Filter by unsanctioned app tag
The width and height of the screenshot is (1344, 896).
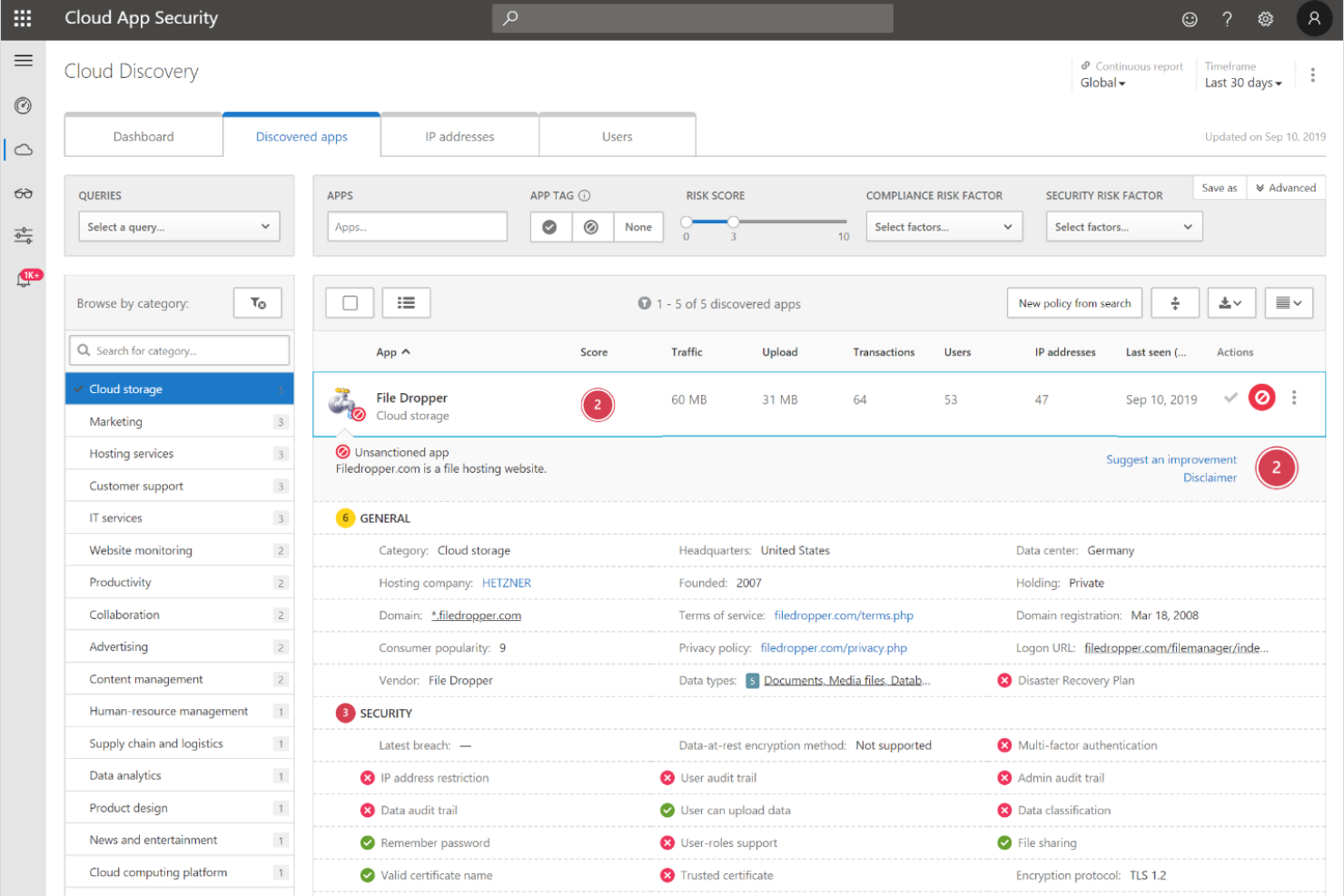point(592,226)
